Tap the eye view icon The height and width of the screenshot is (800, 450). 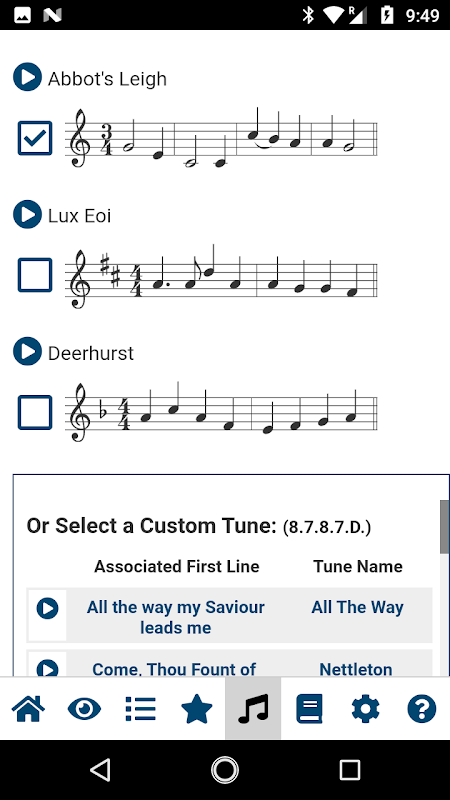coord(84,709)
